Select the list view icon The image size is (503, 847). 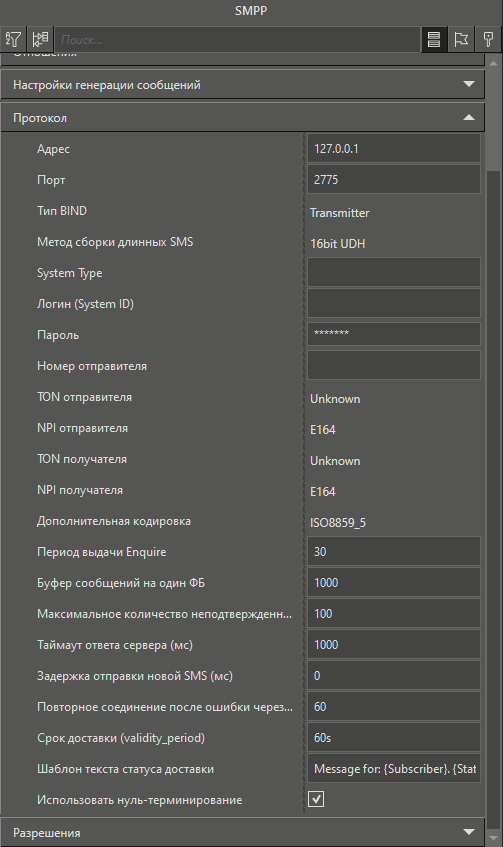tap(434, 39)
